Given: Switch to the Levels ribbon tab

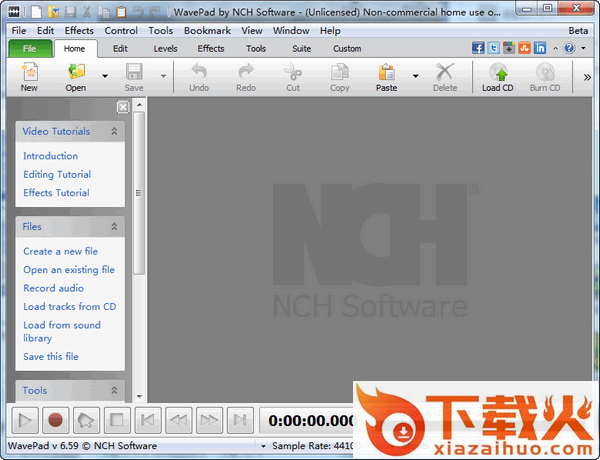Looking at the screenshot, I should pos(165,49).
